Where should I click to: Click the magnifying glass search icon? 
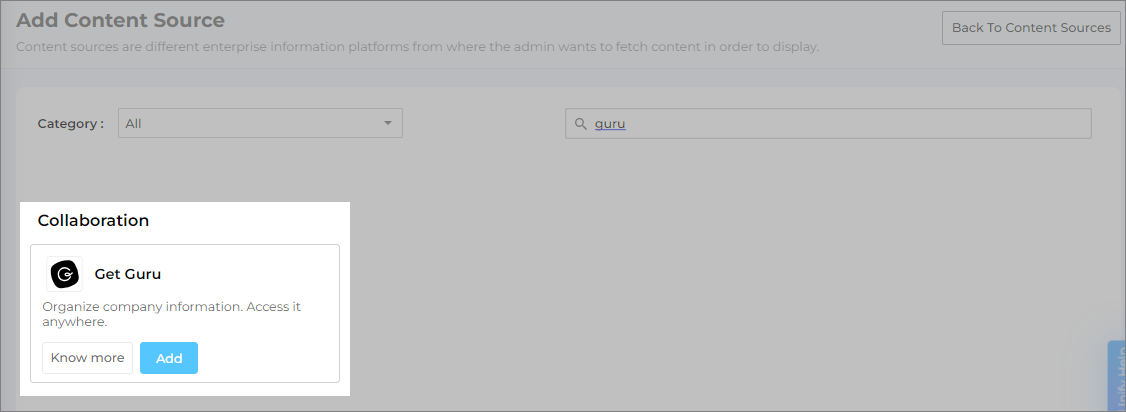tap(580, 124)
